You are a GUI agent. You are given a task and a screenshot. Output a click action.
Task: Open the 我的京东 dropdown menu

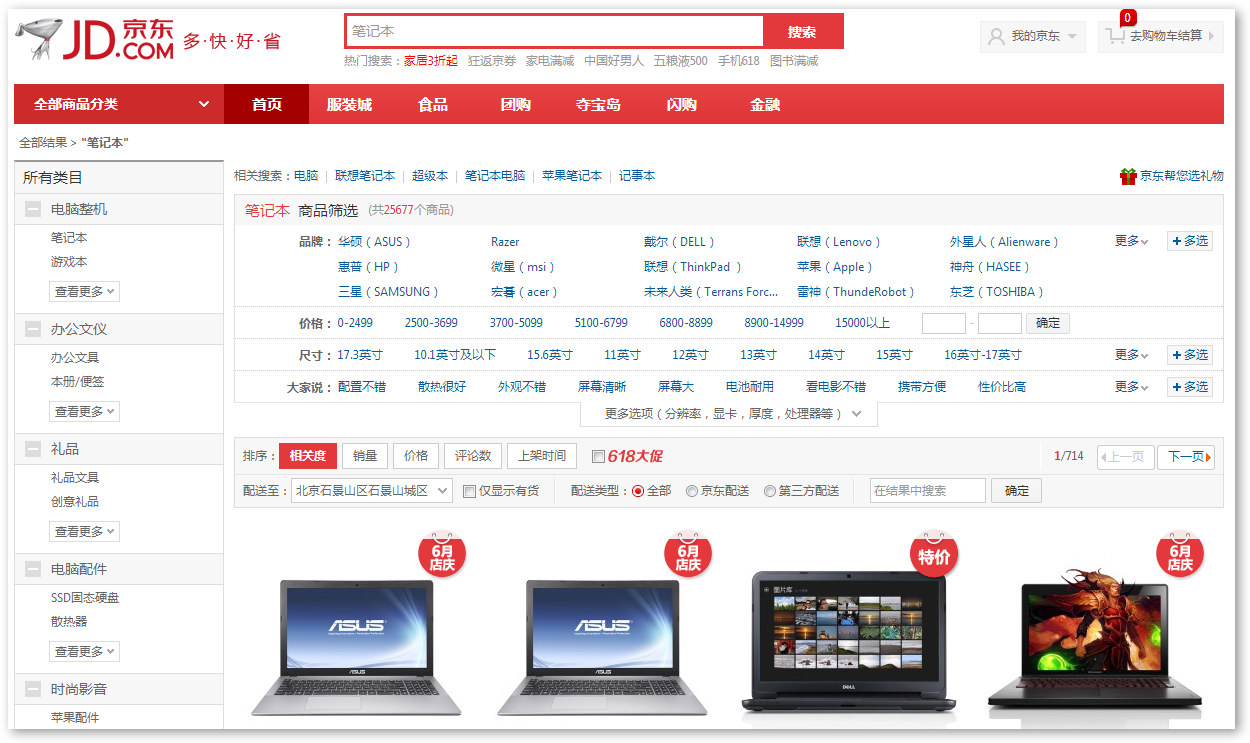[1033, 37]
